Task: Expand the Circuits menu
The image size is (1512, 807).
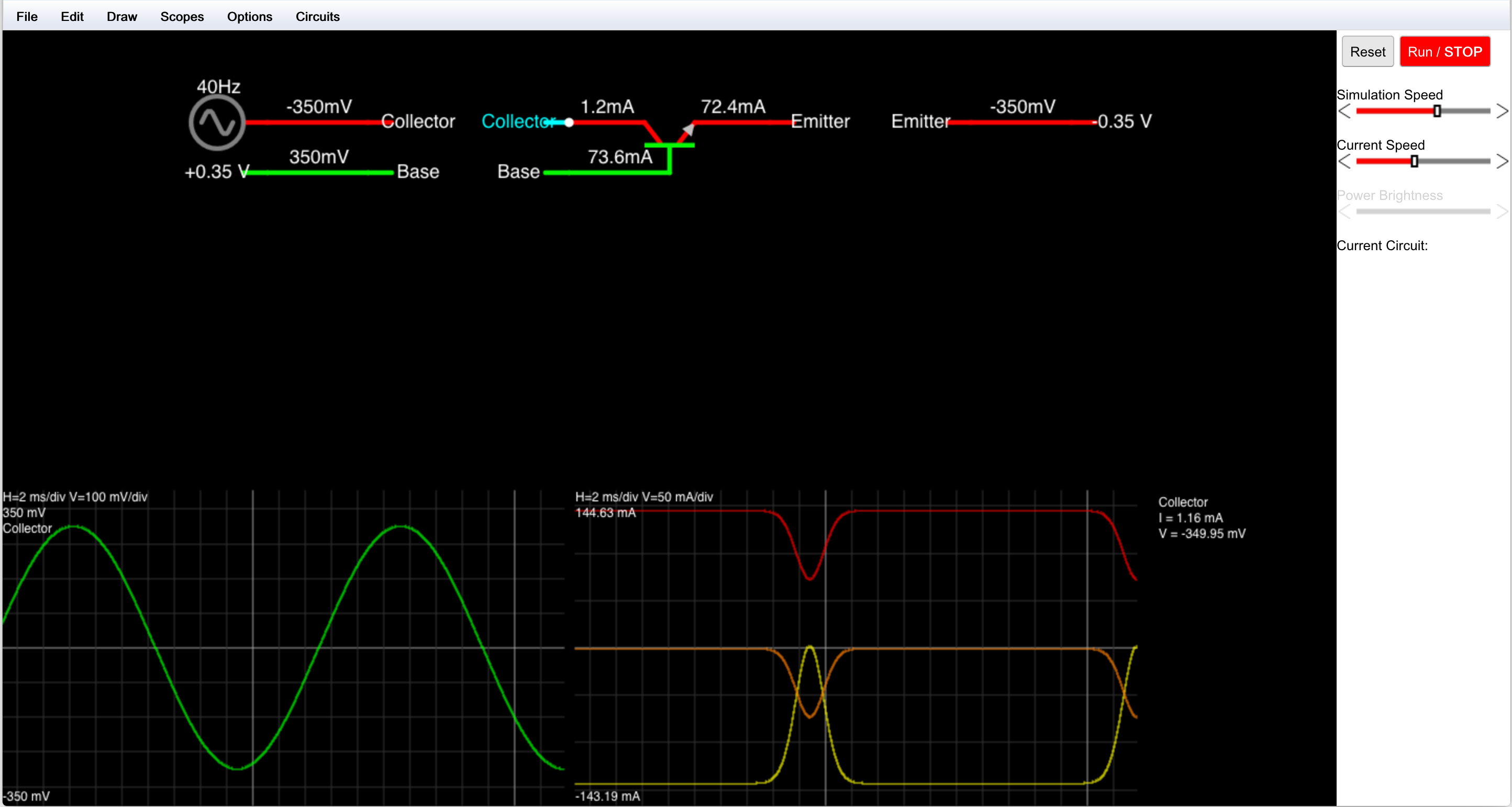Action: click(x=318, y=16)
